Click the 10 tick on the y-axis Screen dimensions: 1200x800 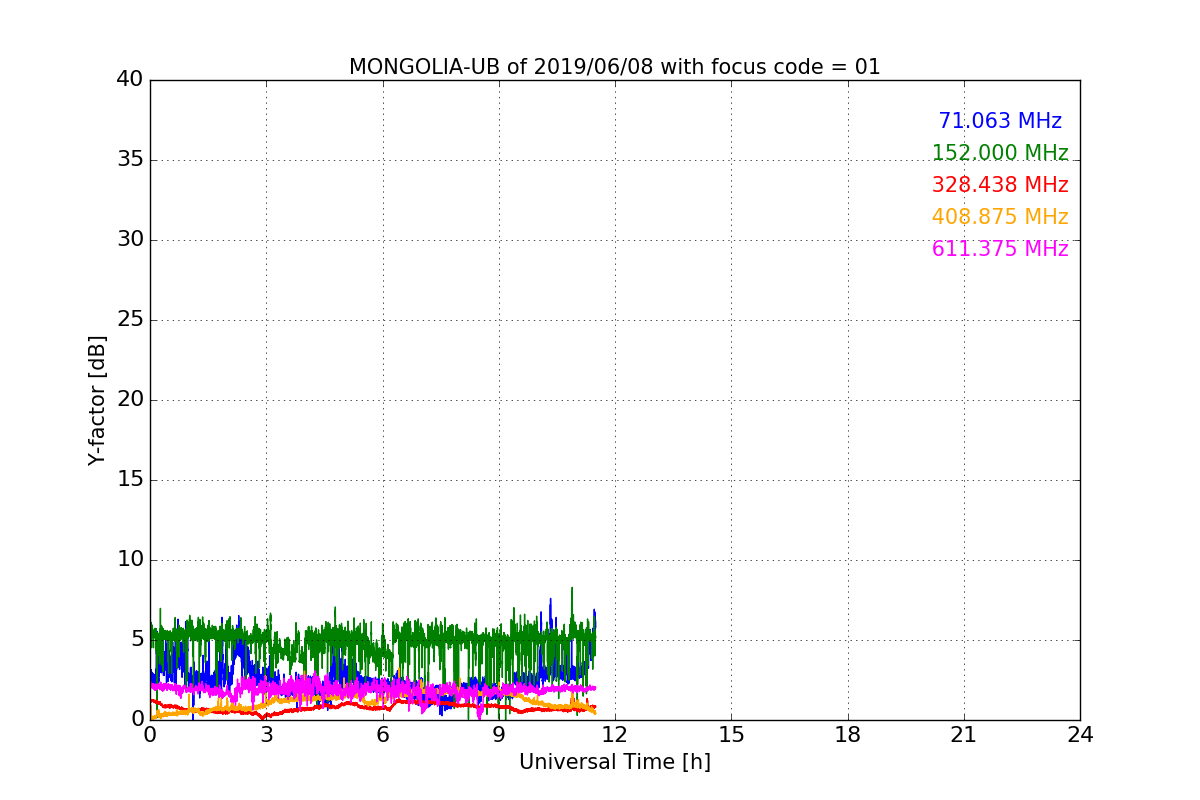130,560
